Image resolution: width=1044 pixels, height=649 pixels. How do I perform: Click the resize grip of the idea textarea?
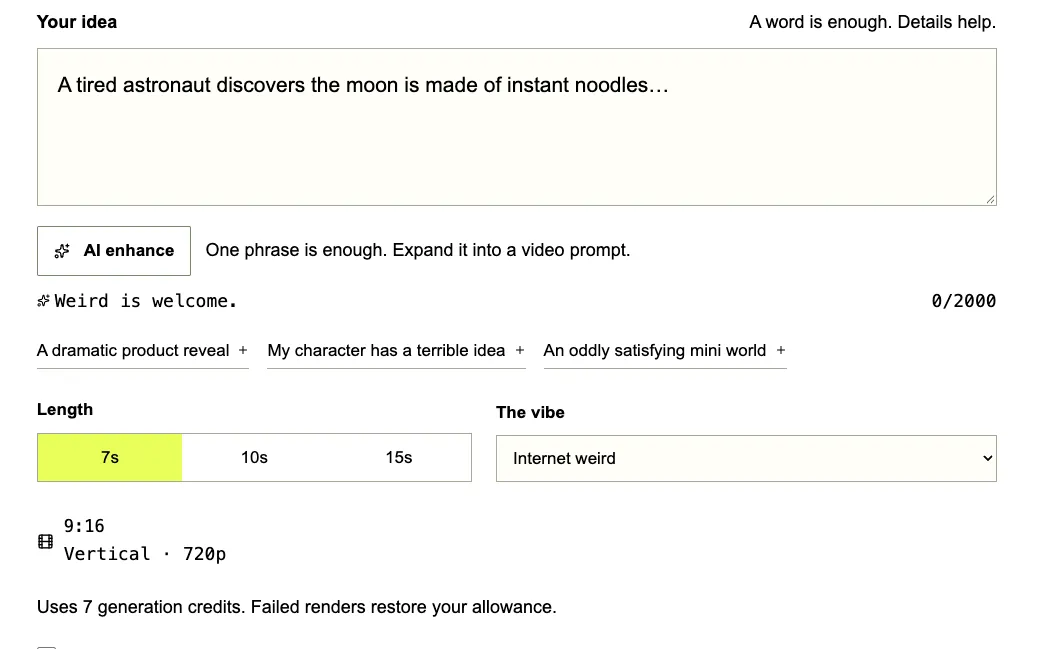point(990,199)
